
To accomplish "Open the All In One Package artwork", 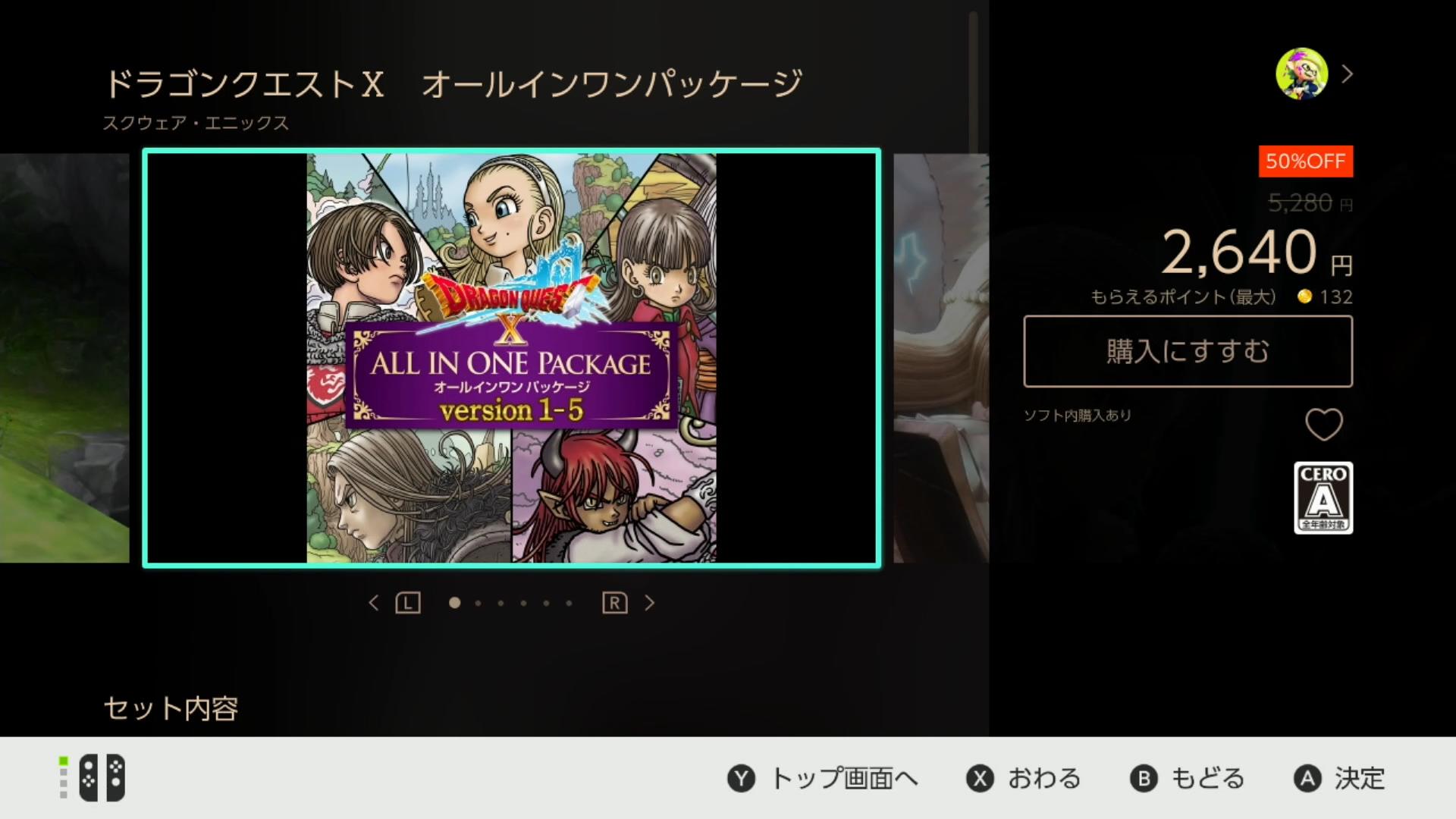I will 512,358.
